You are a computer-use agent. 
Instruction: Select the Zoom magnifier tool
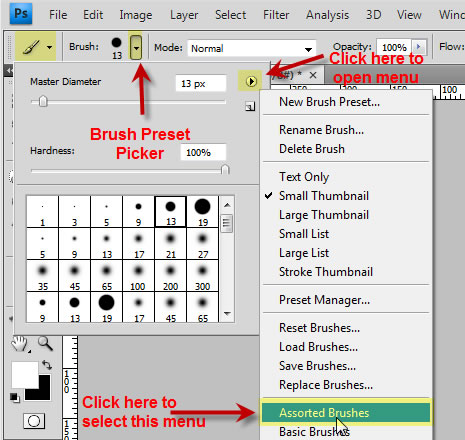[x=45, y=344]
